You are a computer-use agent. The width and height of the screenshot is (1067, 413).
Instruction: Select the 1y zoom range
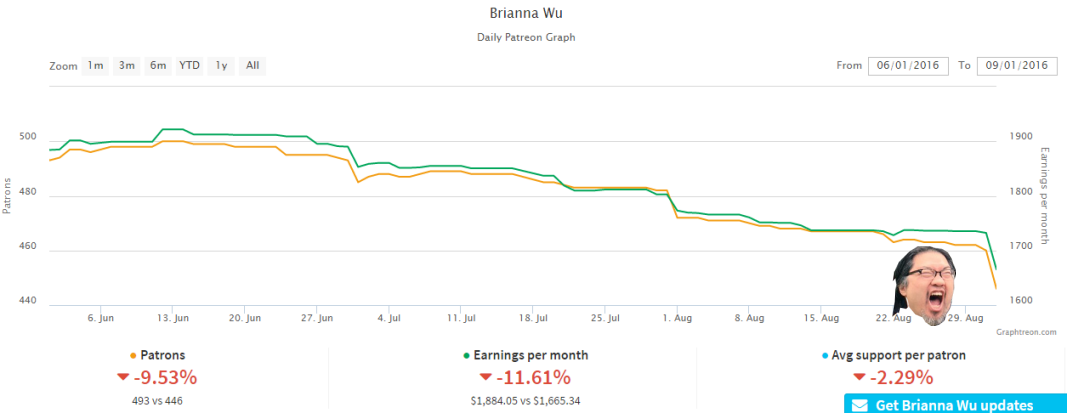[x=221, y=66]
